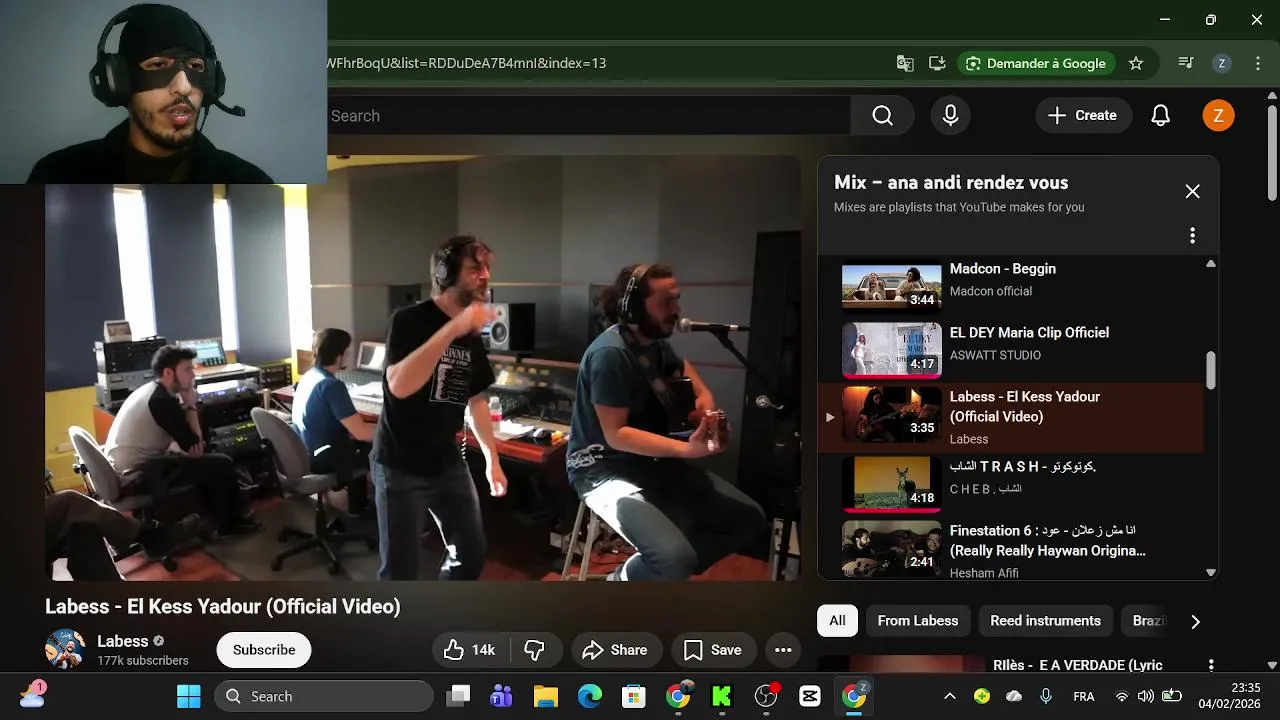Viewport: 1280px width, 720px height.
Task: Click the Create button
Action: pyautogui.click(x=1083, y=116)
